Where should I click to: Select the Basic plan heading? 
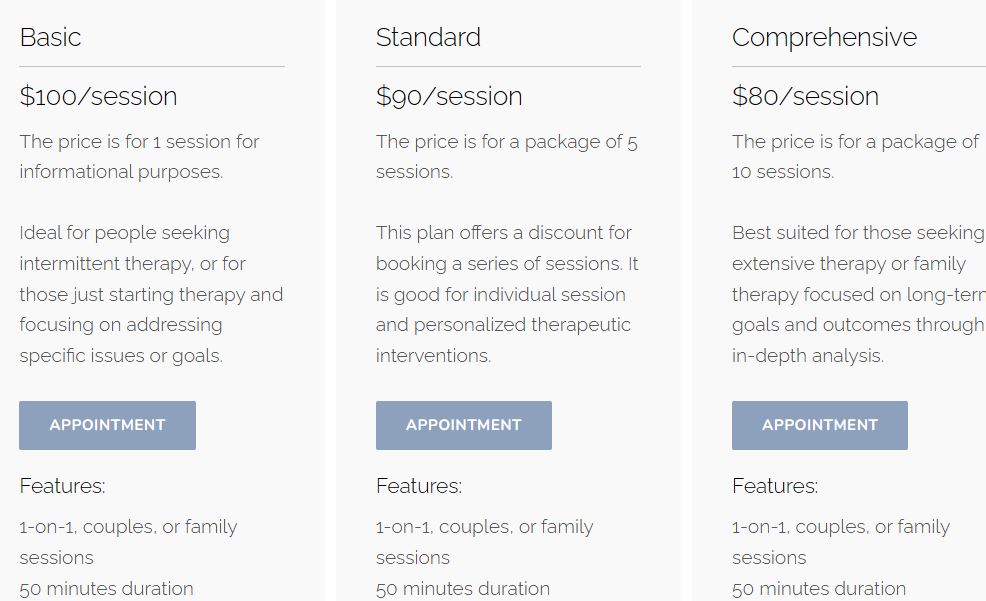coord(50,37)
